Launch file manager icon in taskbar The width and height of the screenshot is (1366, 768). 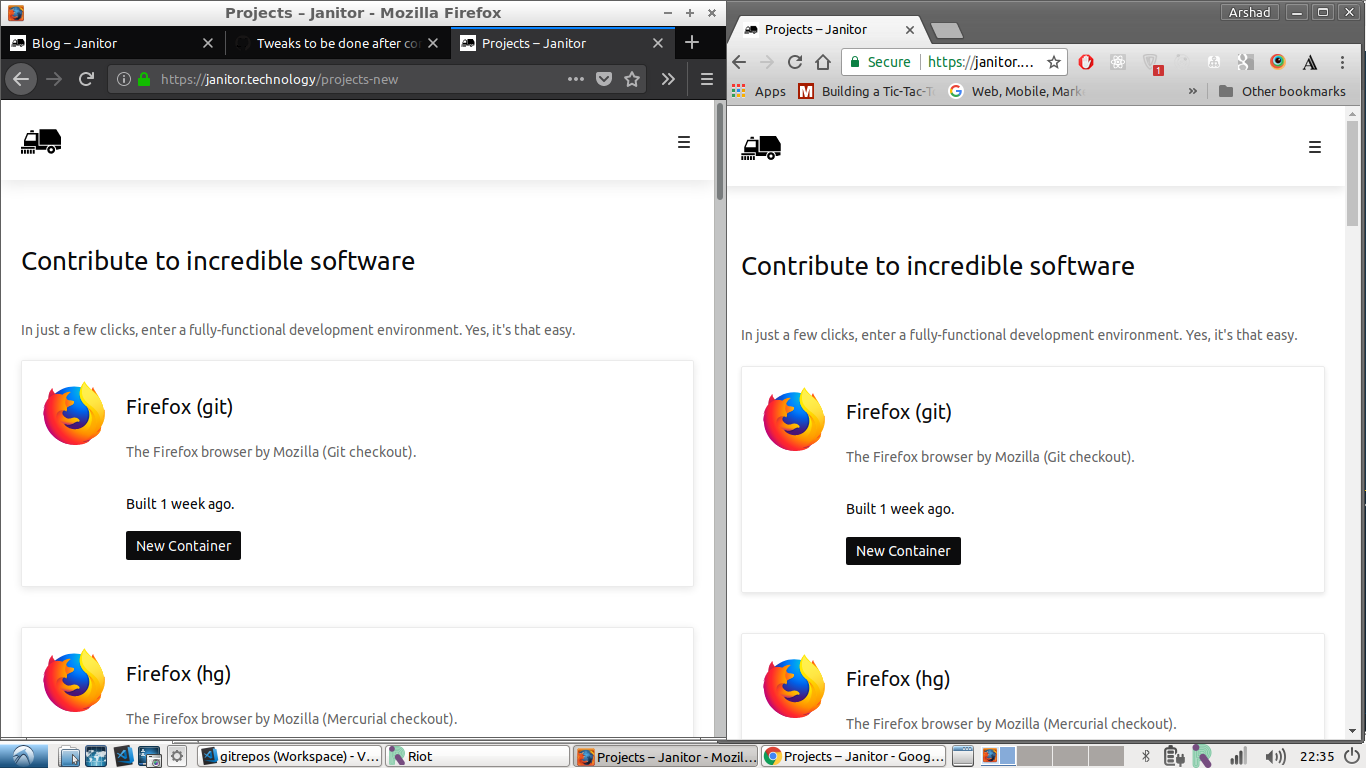tap(69, 756)
